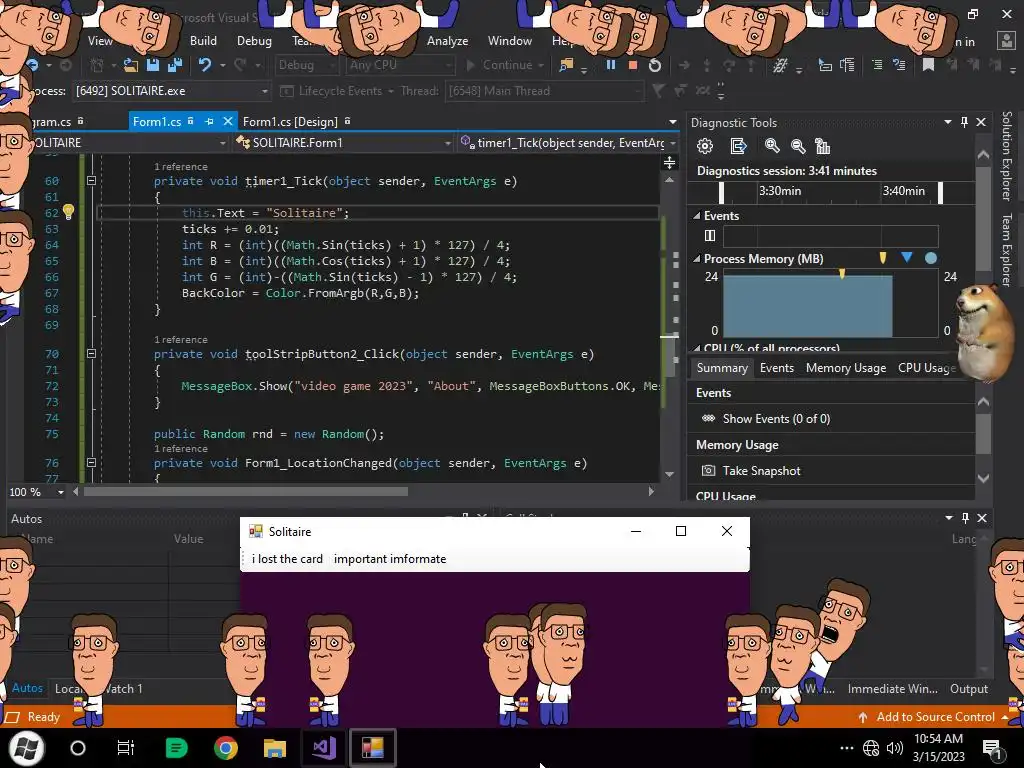Toggle the yellow GC marker in legend
Viewport: 1024px width, 768px height.
point(883,258)
